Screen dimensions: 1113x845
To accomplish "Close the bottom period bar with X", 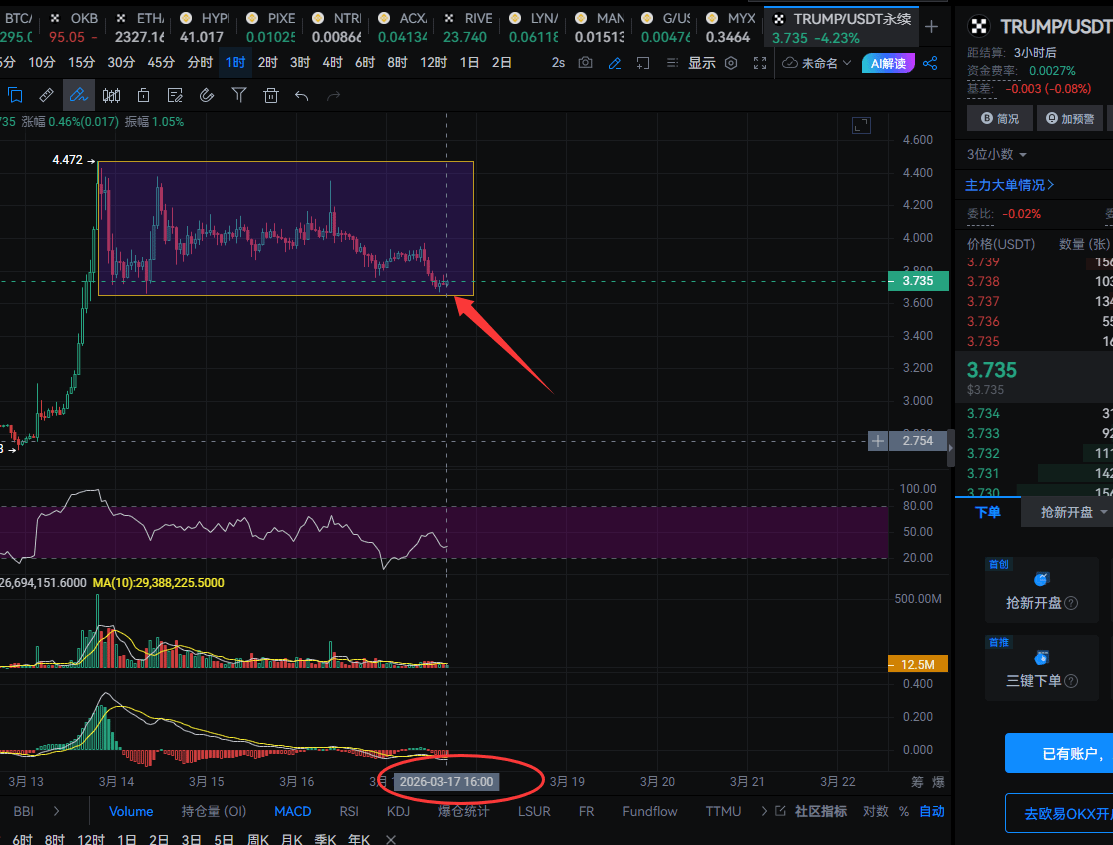I will point(390,839).
